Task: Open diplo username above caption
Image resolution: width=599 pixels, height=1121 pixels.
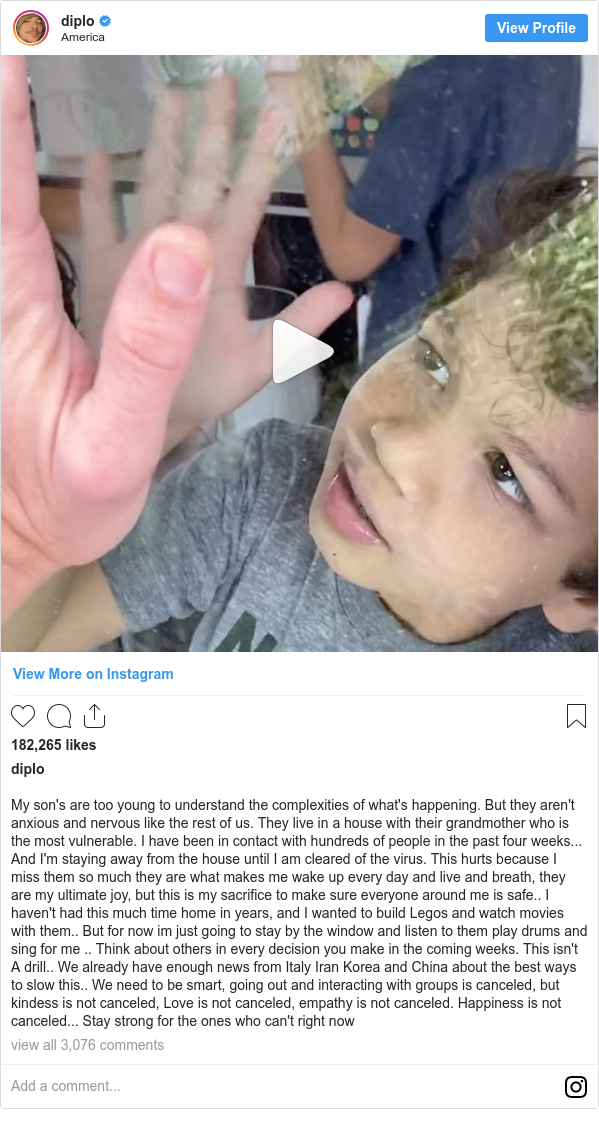Action: tap(28, 769)
